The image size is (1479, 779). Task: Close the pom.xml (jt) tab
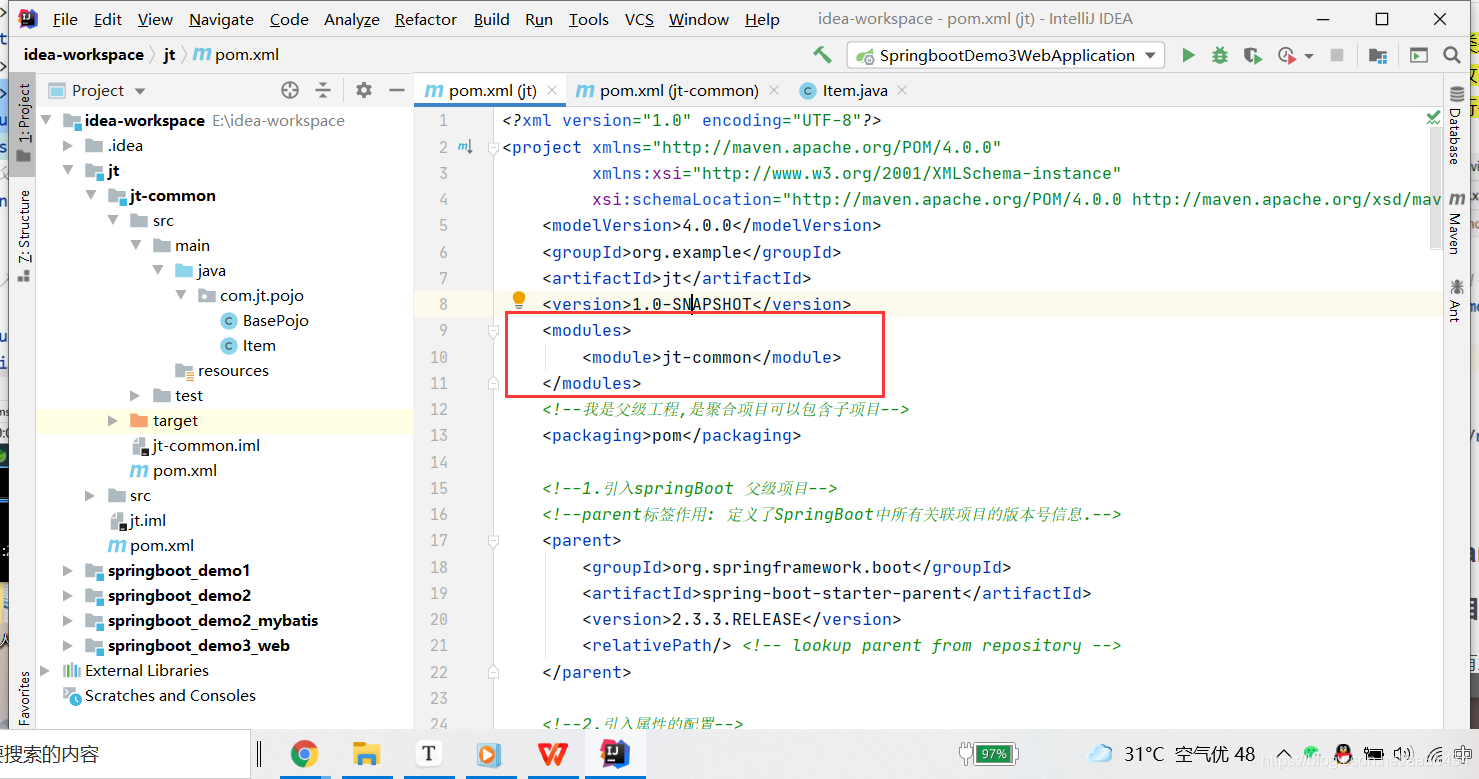(x=552, y=90)
